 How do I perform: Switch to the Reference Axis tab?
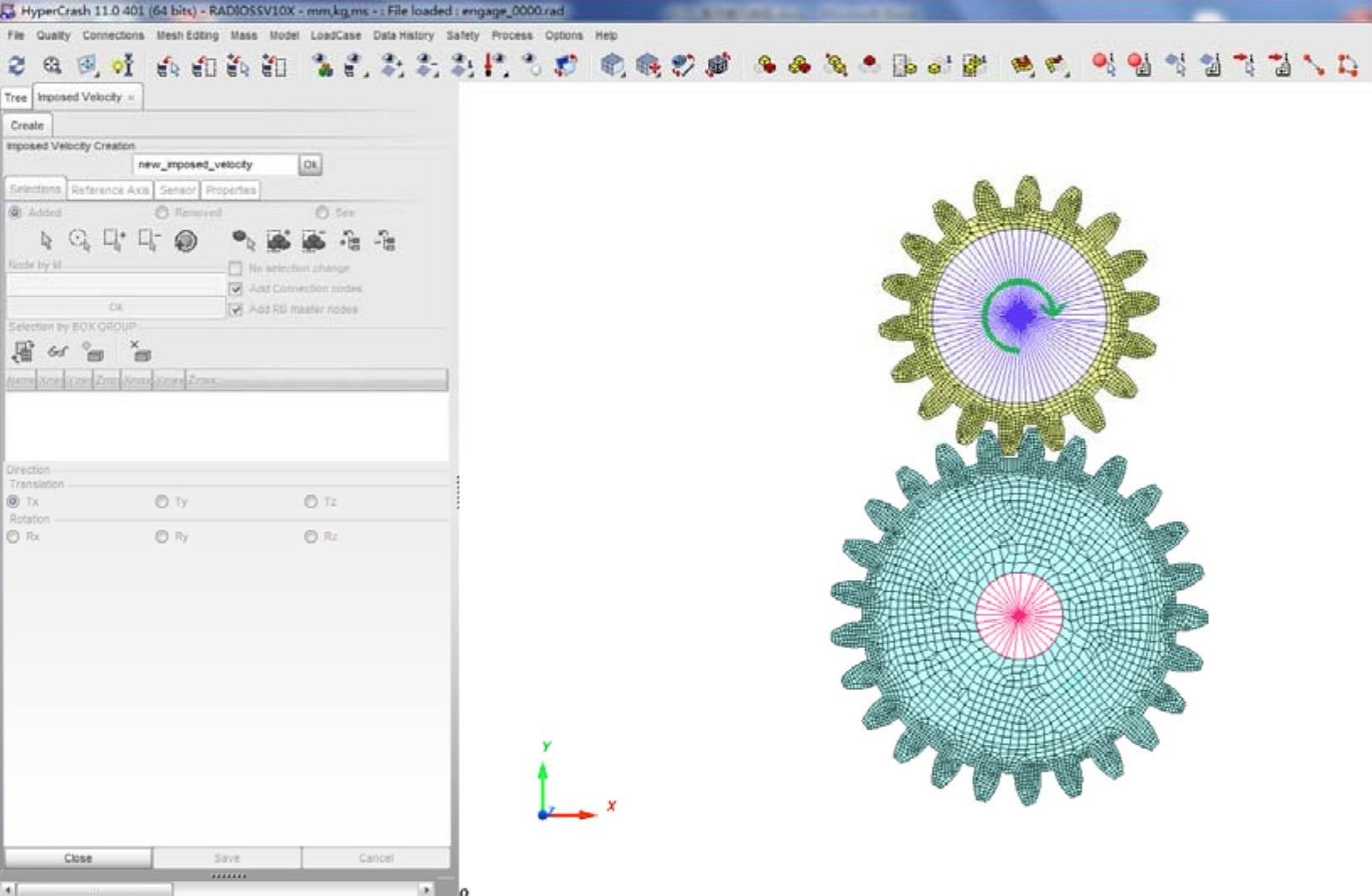pyautogui.click(x=109, y=190)
